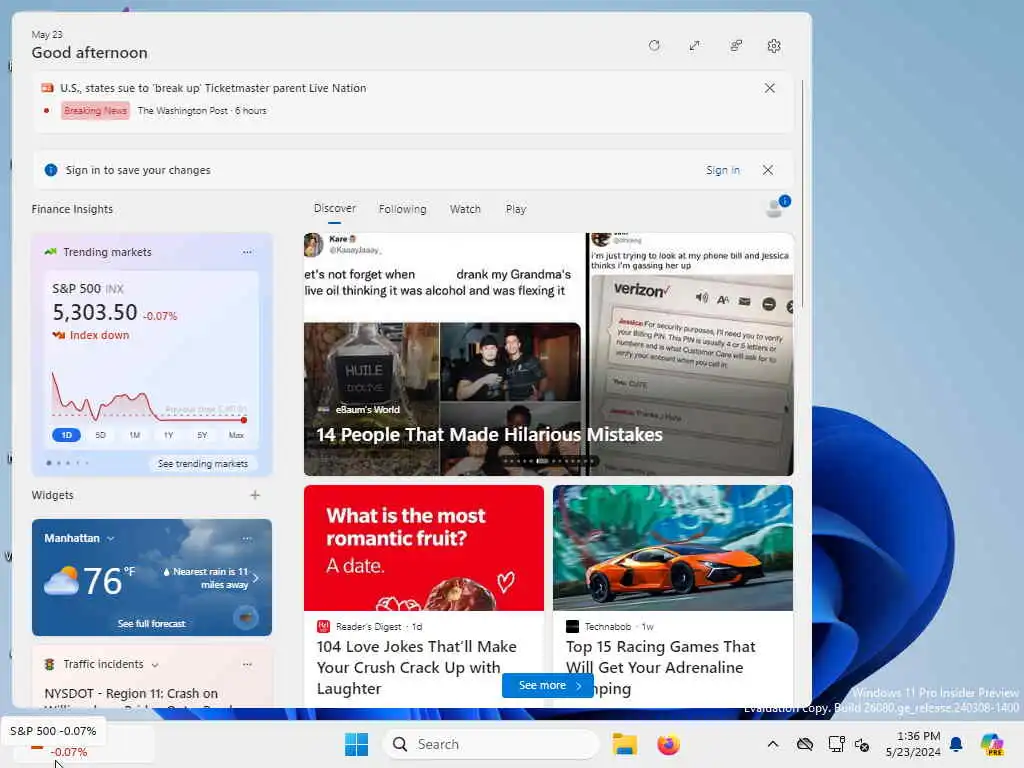Expand widgets board to full view

coord(694,46)
